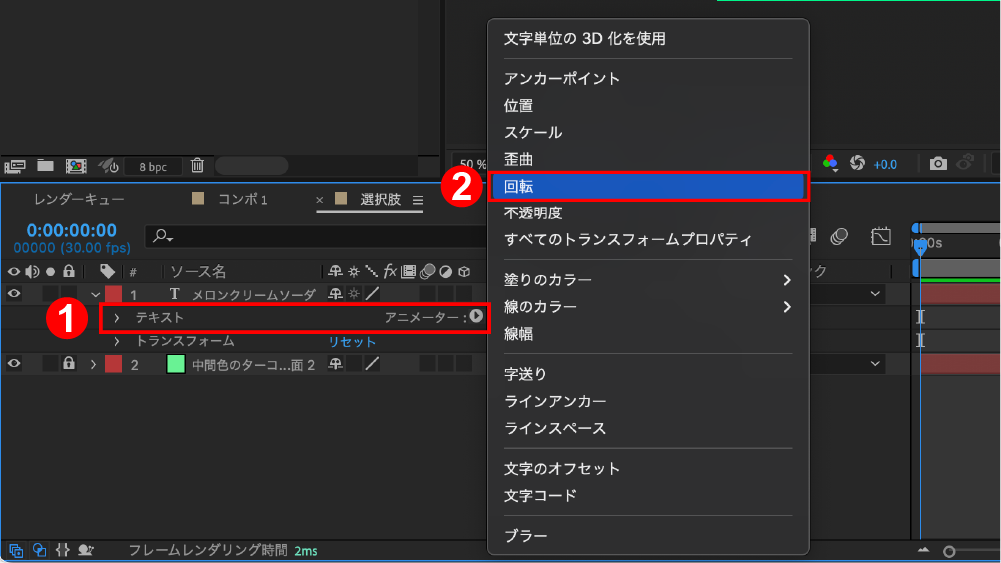Click the solo column header dot

(x=50, y=272)
